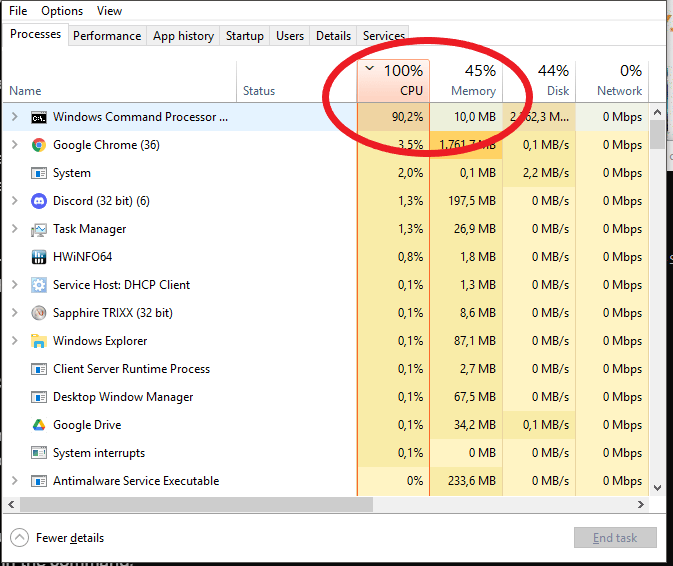The height and width of the screenshot is (566, 673).
Task: Click the 34,2 MB Google Drive memory value
Action: click(x=475, y=425)
